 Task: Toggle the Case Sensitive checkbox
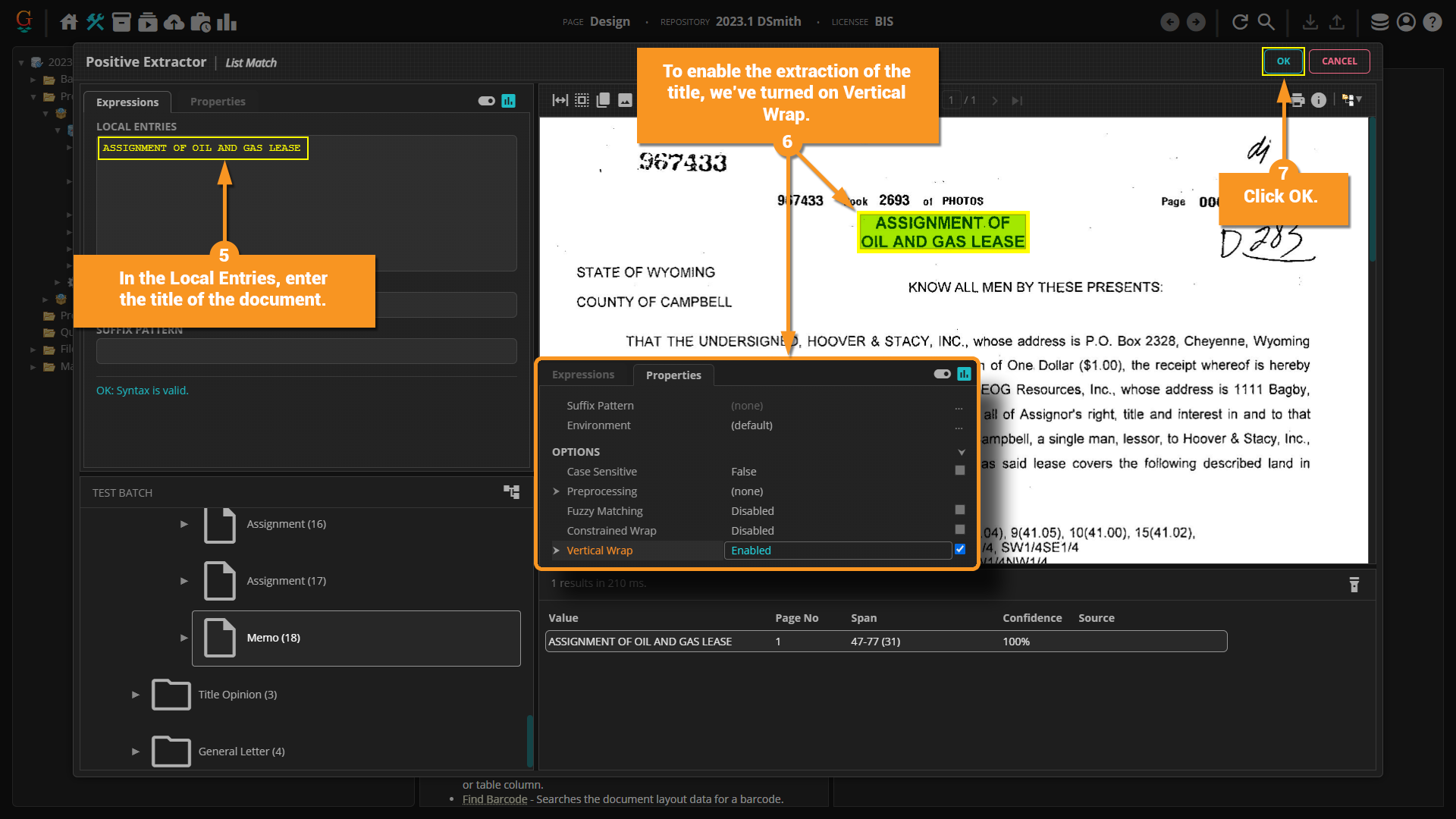(960, 471)
